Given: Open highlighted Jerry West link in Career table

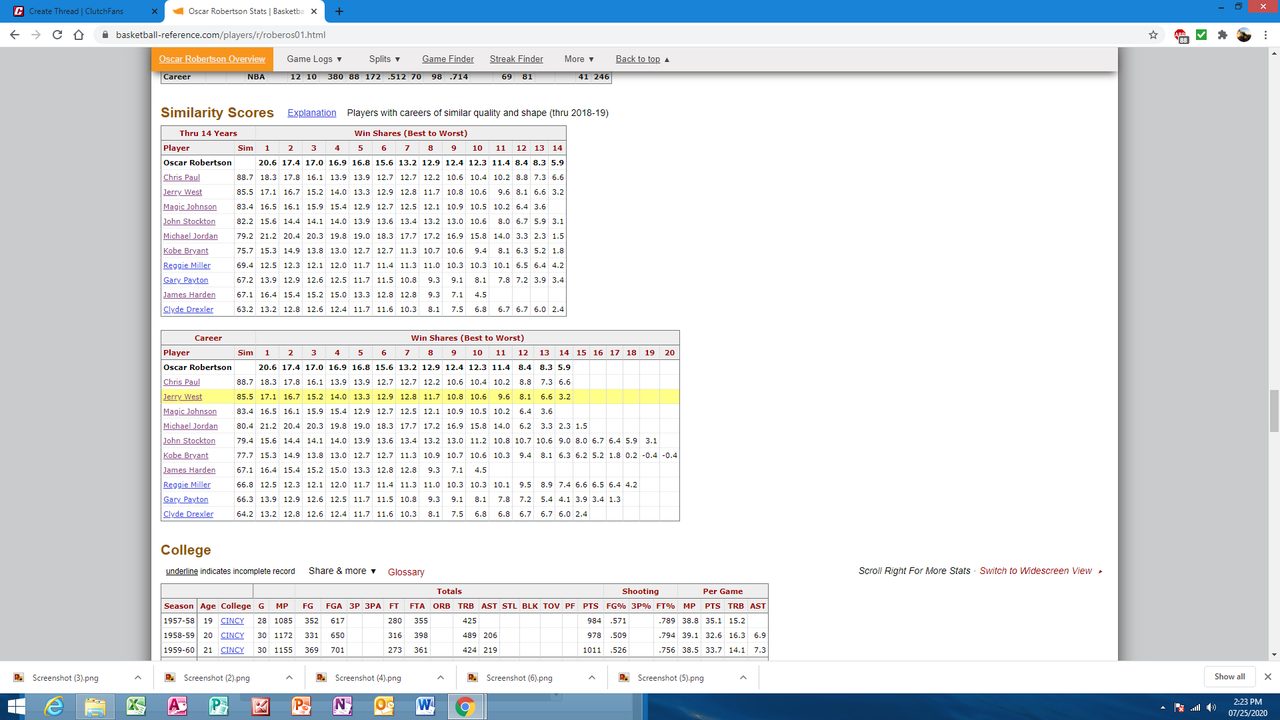Looking at the screenshot, I should 182,397.
